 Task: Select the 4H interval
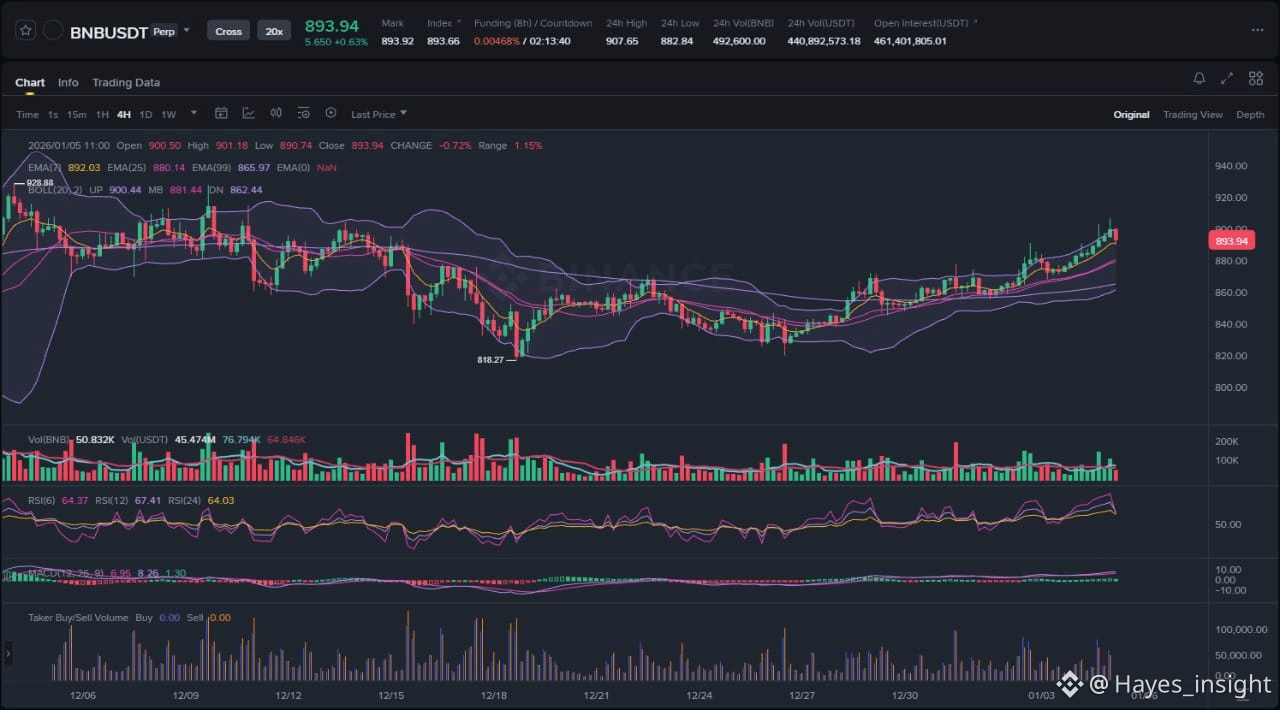point(124,115)
